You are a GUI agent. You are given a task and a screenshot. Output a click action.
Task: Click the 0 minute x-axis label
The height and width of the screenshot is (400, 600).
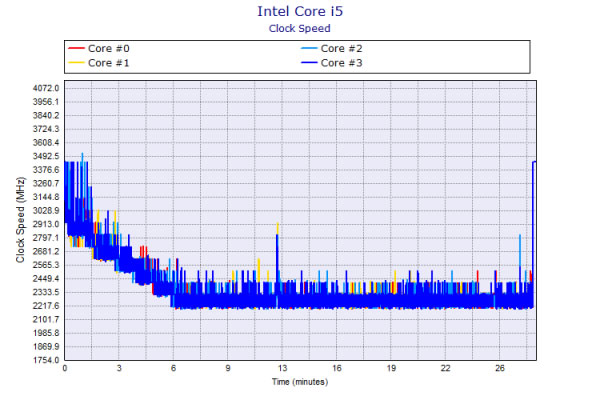tap(65, 368)
